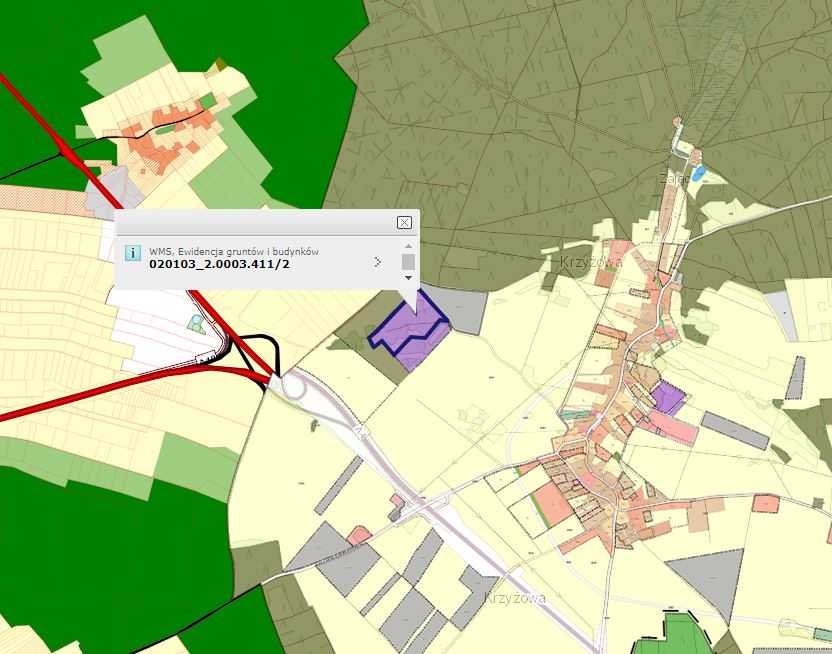Select the blue-outlined purple parcel

(x=408, y=328)
